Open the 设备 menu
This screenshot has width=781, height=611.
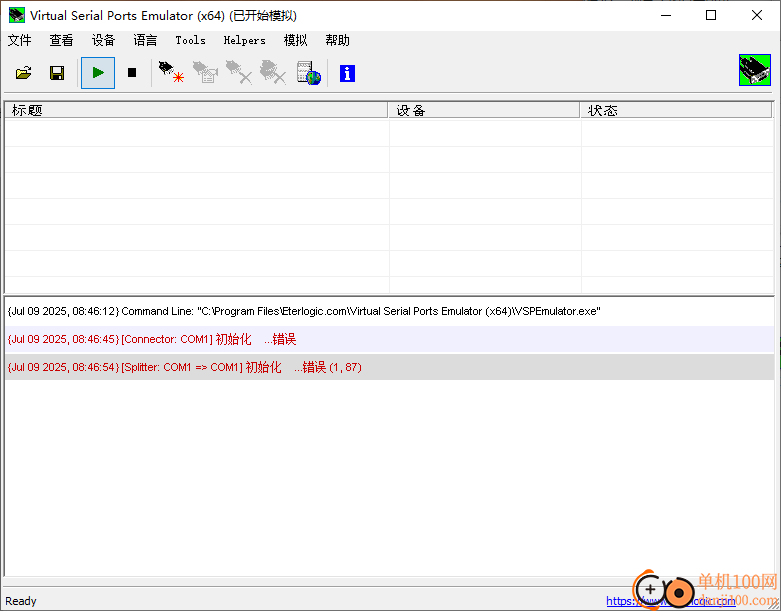103,40
